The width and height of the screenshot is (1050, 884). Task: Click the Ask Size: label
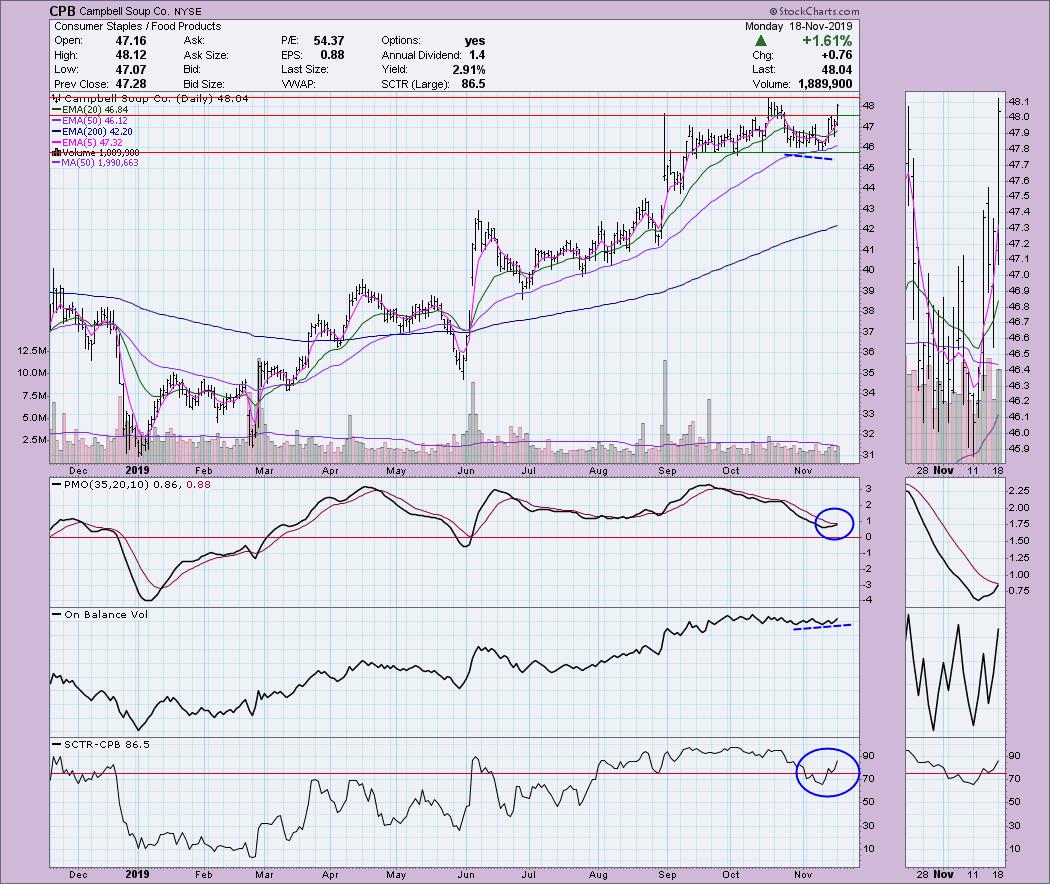pyautogui.click(x=206, y=55)
